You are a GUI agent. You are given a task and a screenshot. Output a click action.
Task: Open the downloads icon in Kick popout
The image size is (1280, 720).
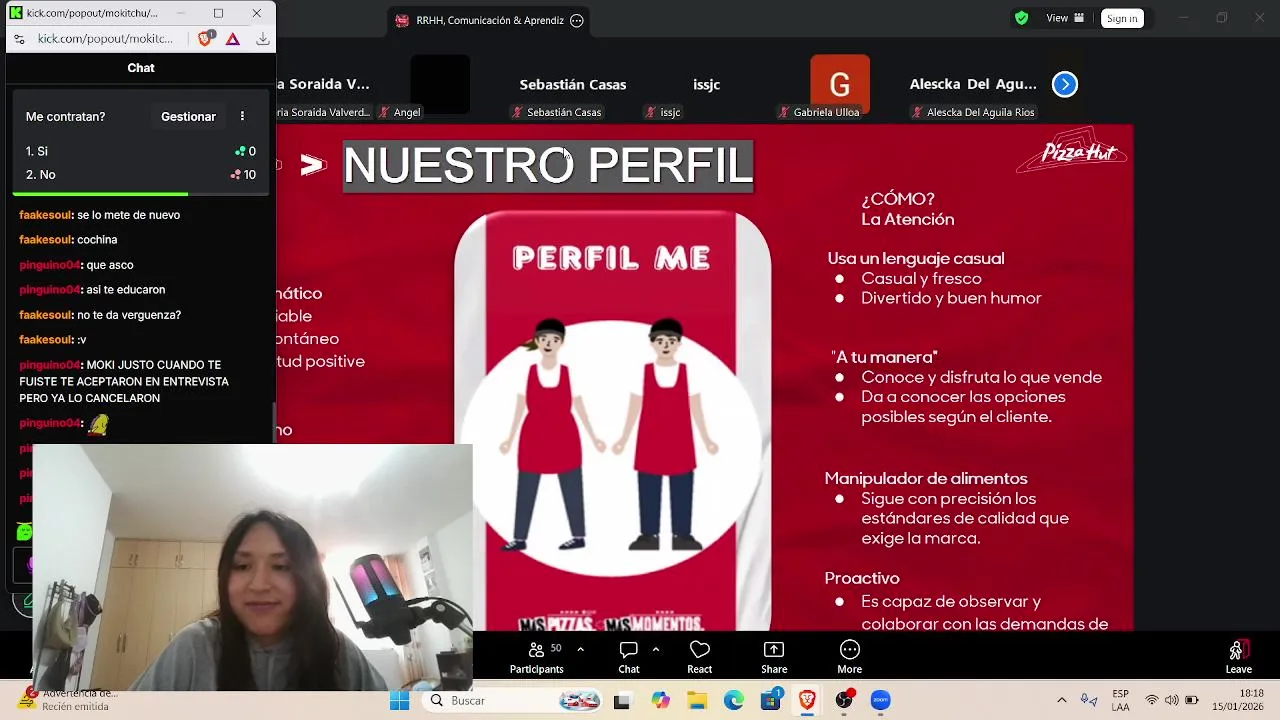[x=262, y=38]
